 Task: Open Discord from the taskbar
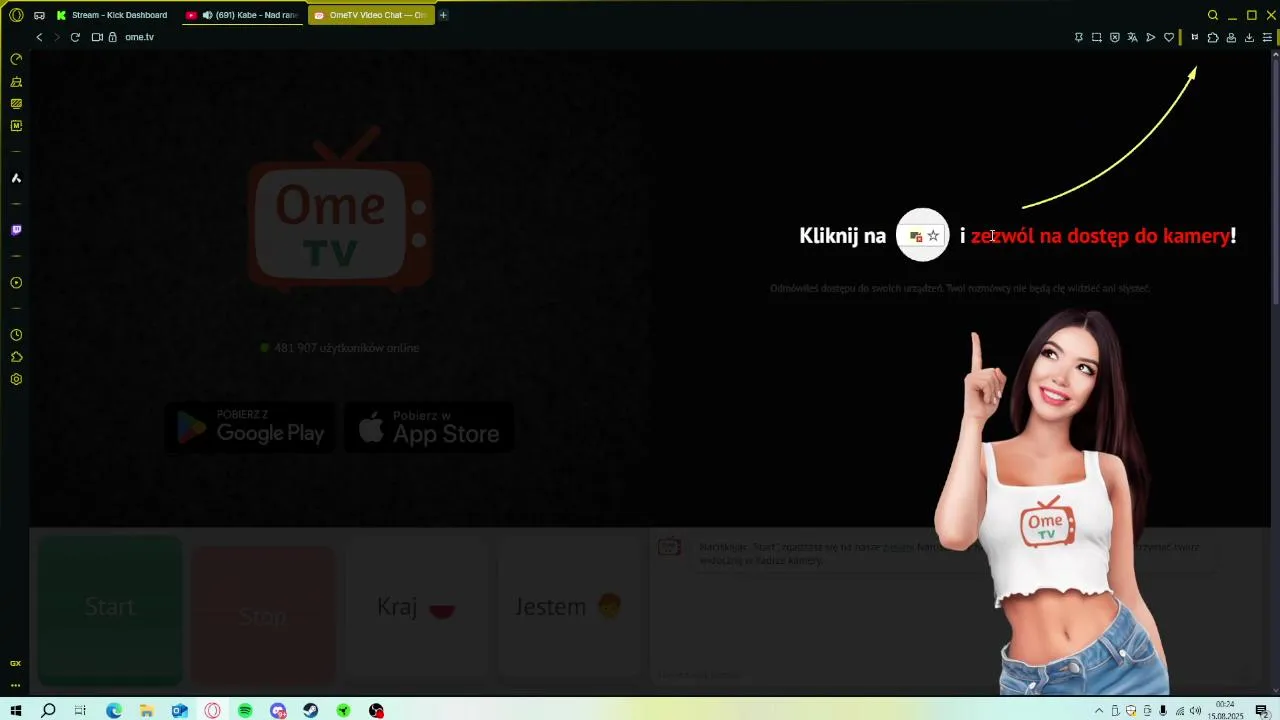click(x=278, y=711)
